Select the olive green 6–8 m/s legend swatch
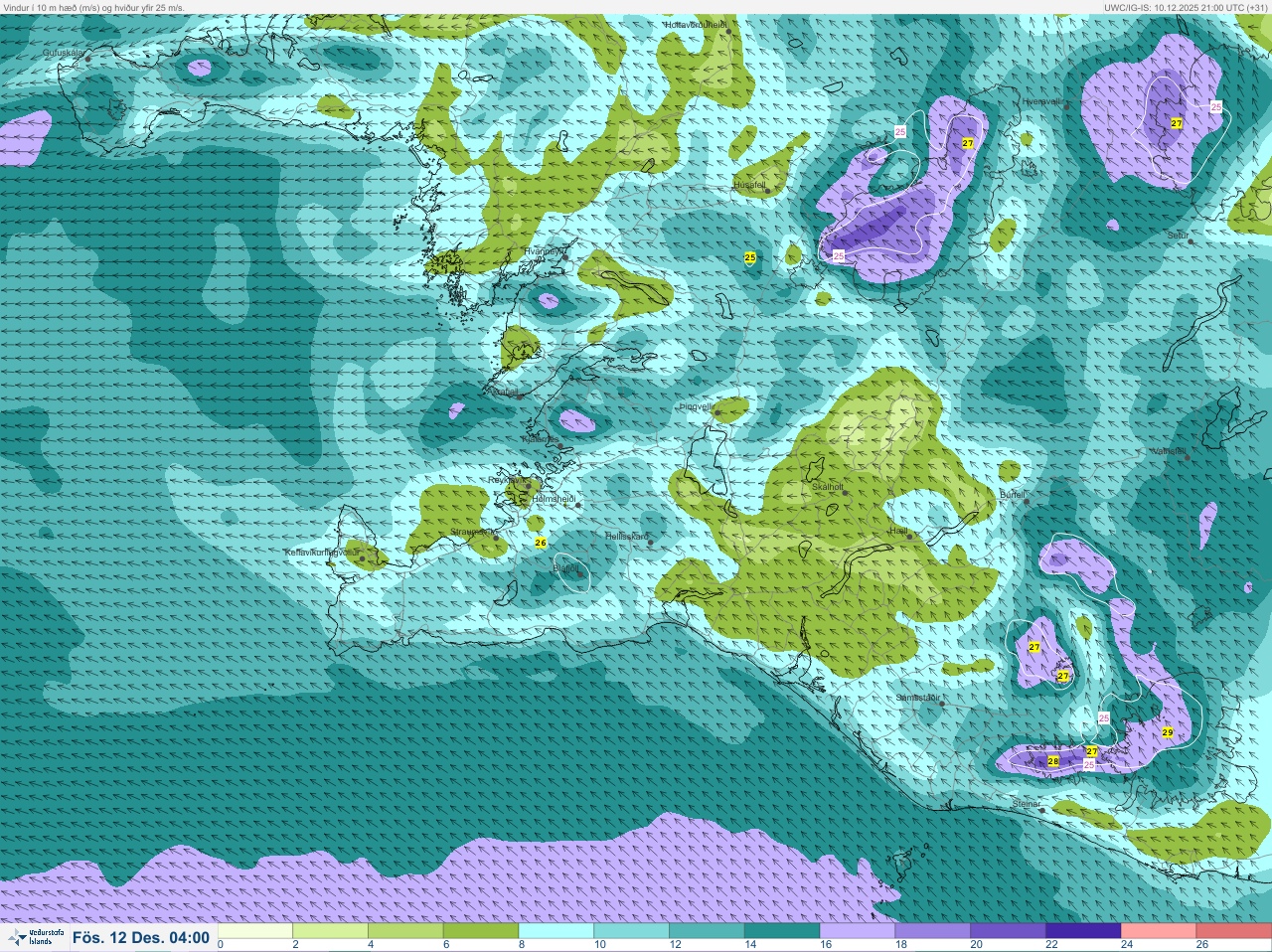This screenshot has height=952, width=1272. pos(481,931)
